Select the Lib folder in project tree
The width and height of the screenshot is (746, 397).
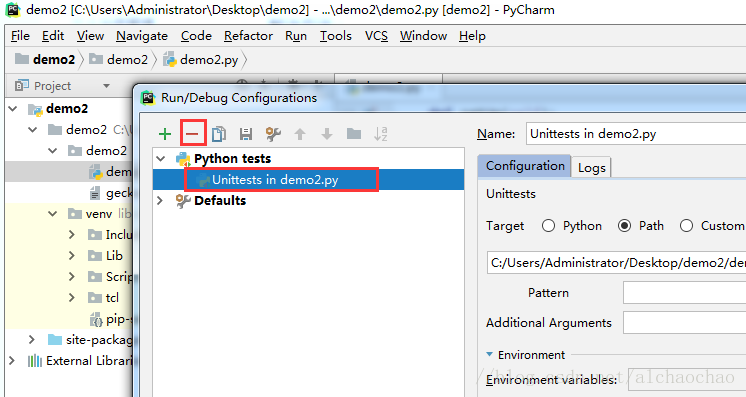114,256
